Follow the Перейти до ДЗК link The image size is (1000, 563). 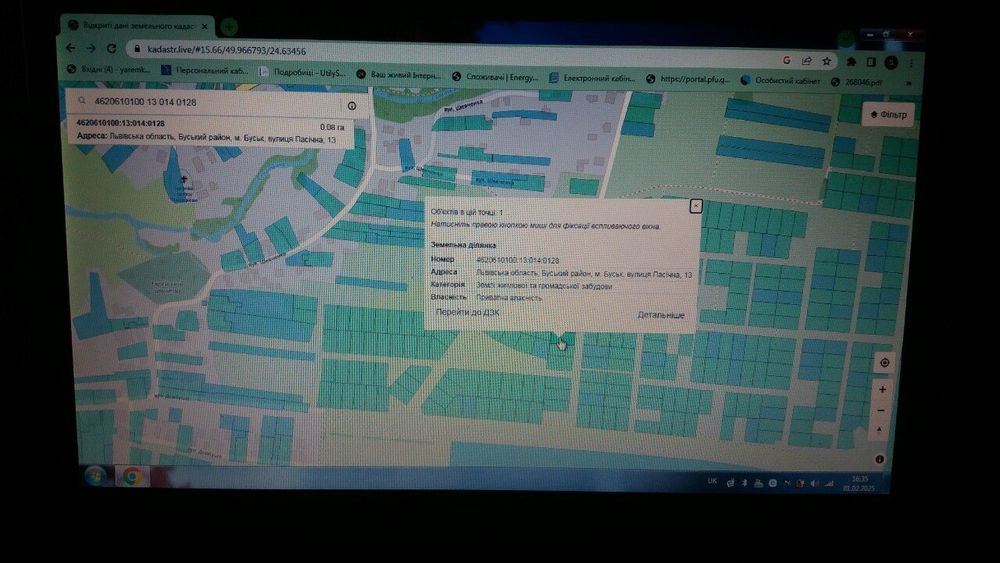click(x=467, y=312)
